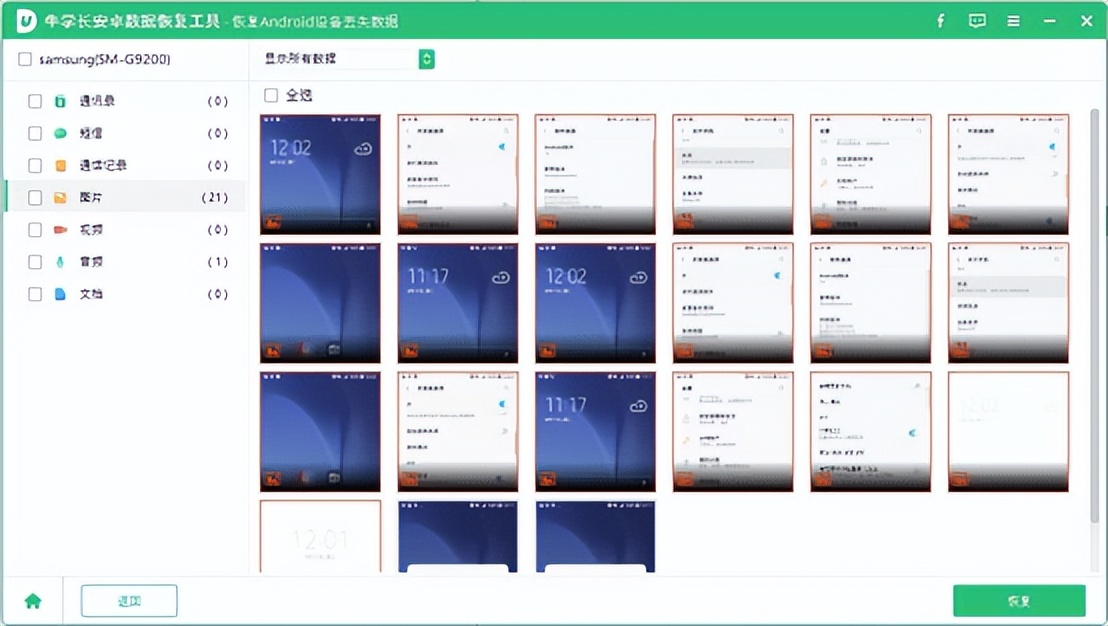This screenshot has height=626, width=1108.
Task: Tick the pictures (图片) category checkbox
Action: pyautogui.click(x=35, y=198)
